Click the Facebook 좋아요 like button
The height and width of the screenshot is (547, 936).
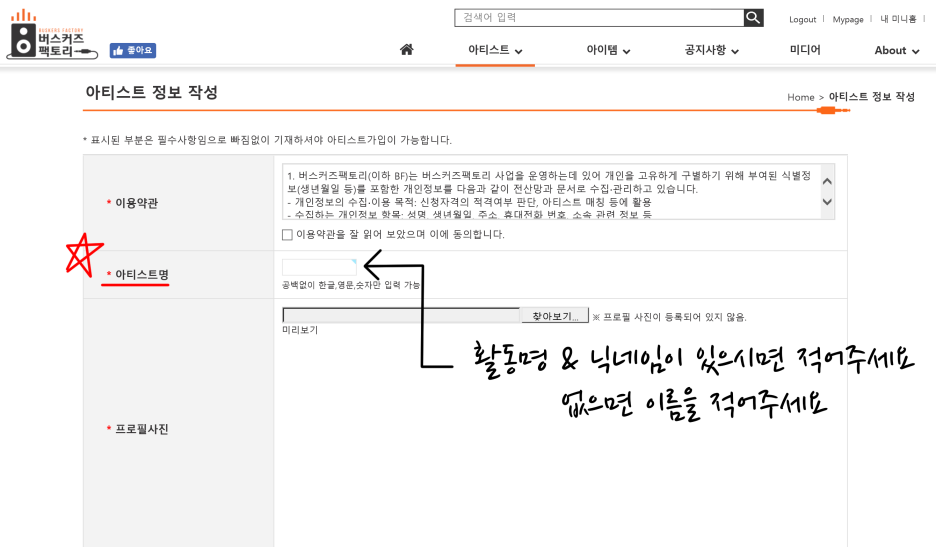click(x=133, y=51)
